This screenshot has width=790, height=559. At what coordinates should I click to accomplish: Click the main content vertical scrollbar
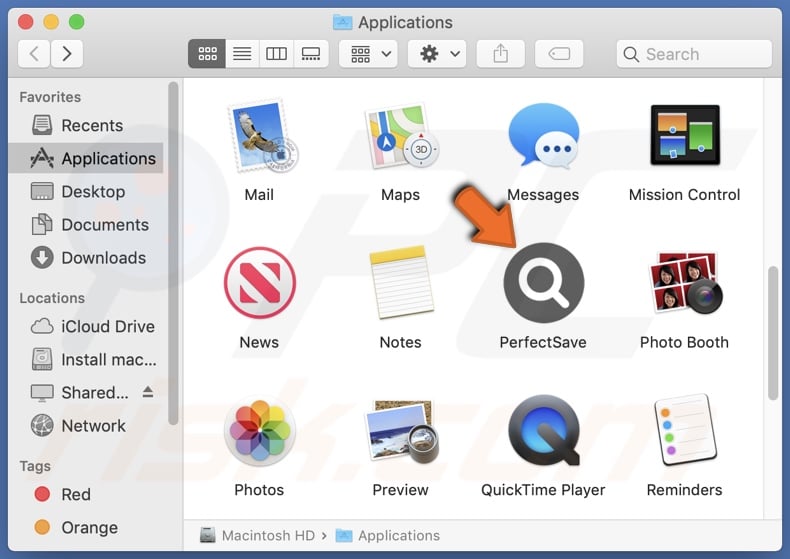pyautogui.click(x=773, y=333)
